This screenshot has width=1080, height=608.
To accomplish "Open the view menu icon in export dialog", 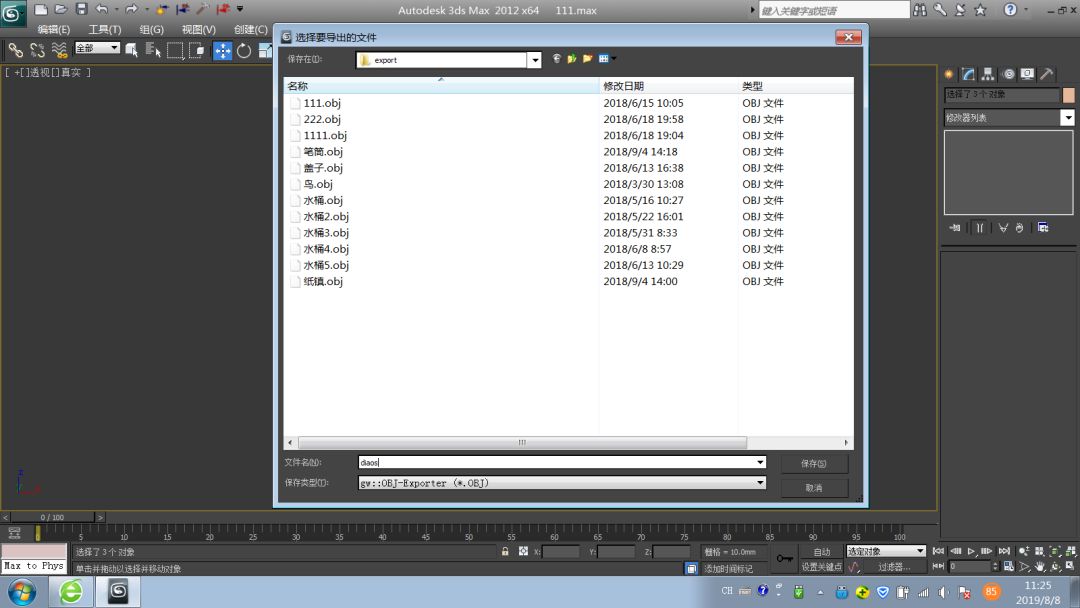I will point(607,59).
